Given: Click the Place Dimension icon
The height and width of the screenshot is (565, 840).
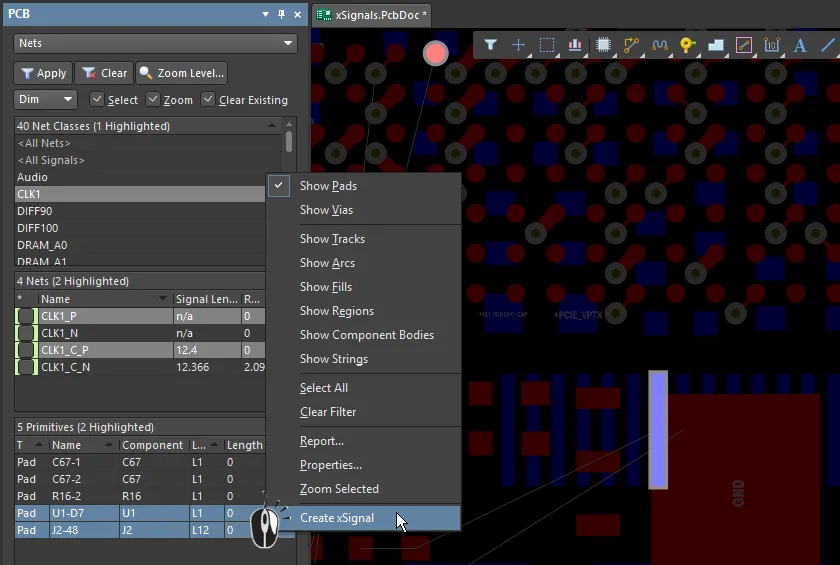Looking at the screenshot, I should (772, 45).
